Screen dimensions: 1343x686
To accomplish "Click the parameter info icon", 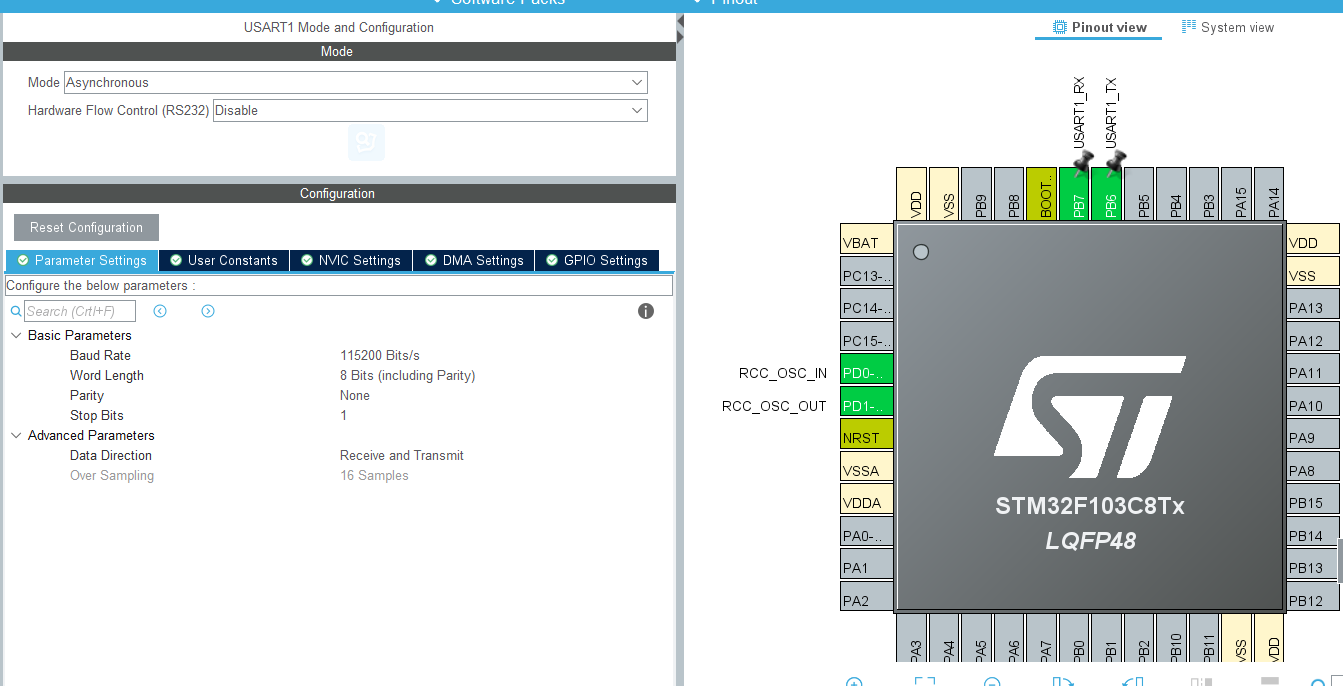I will tap(646, 311).
